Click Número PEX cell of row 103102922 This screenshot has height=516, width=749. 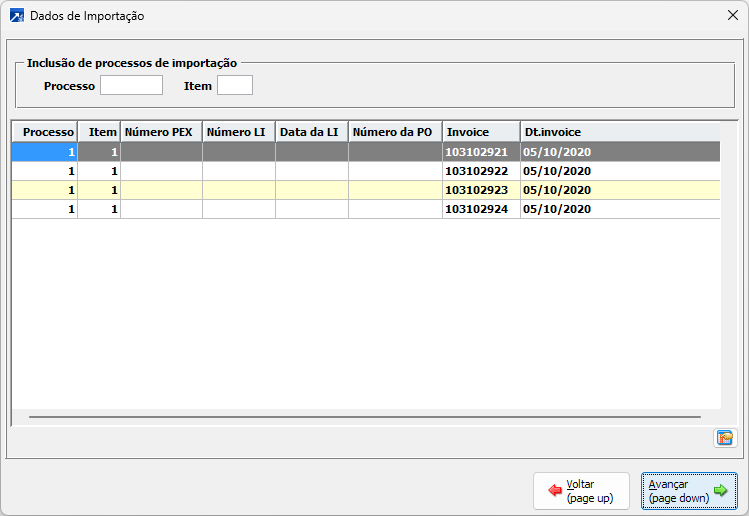tap(161, 171)
